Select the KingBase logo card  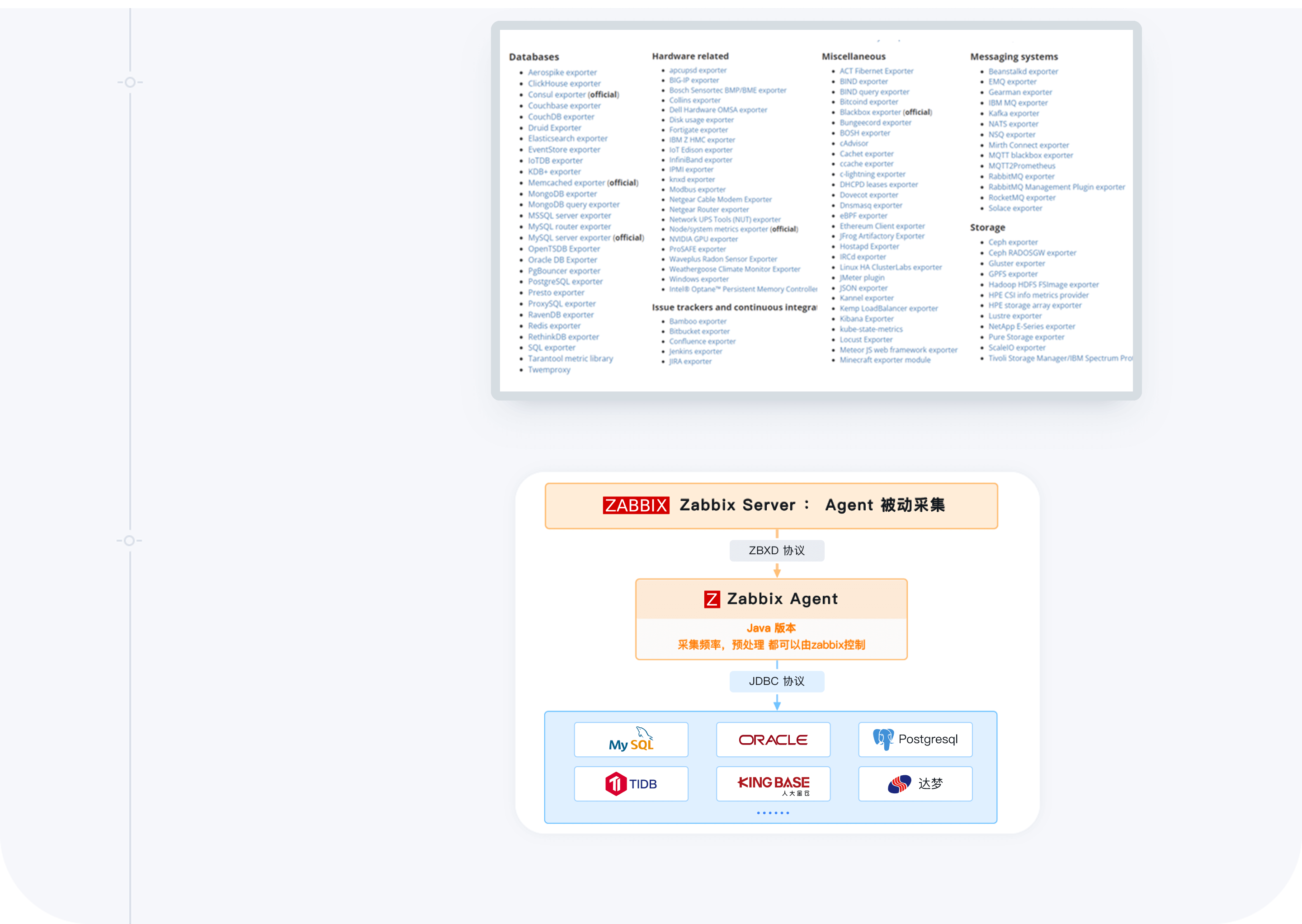774,784
